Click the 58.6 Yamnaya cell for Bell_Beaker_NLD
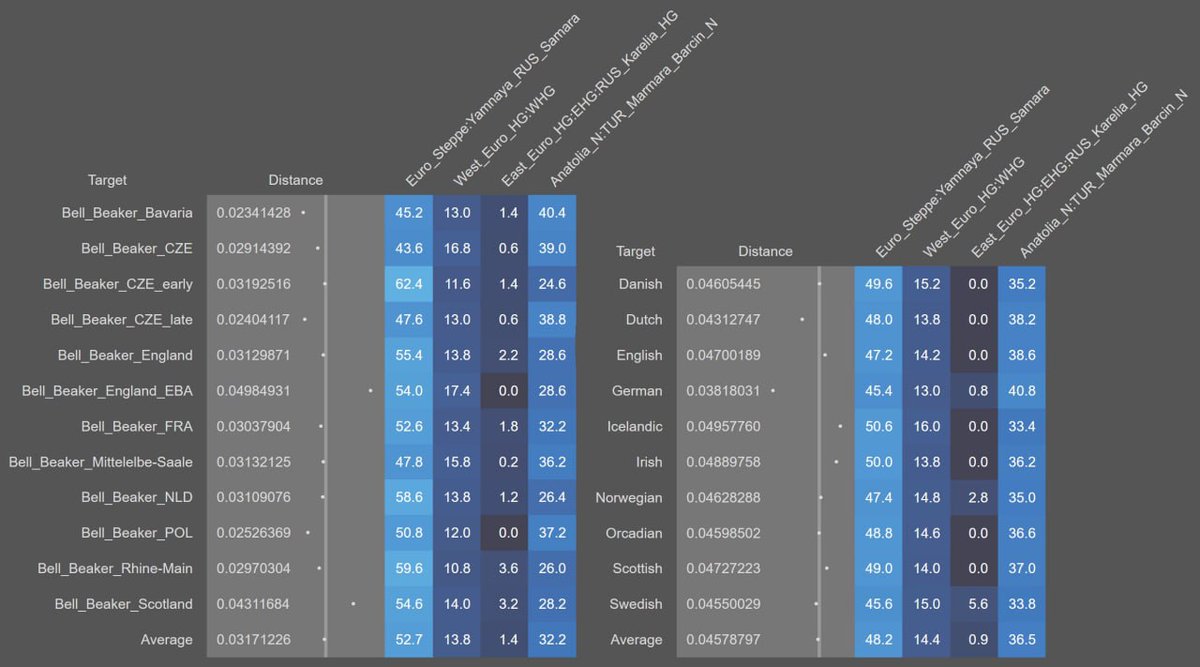The height and width of the screenshot is (667, 1200). point(409,497)
